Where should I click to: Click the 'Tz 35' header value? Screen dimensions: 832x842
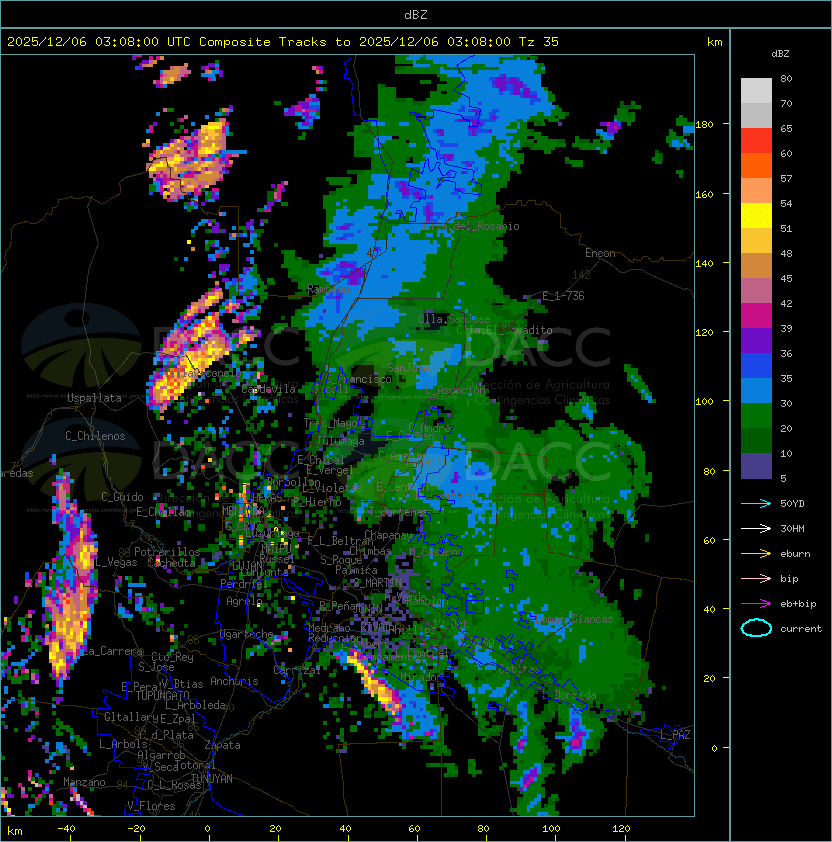(x=539, y=41)
